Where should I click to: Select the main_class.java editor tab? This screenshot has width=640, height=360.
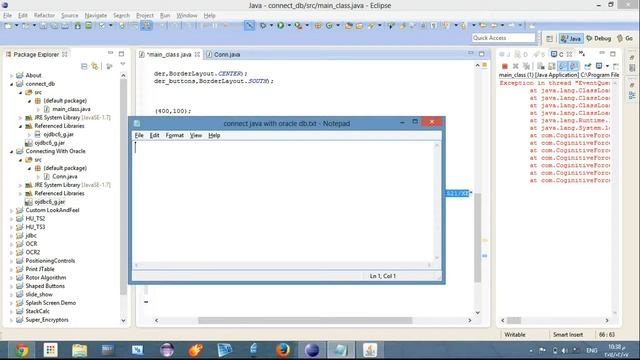click(169, 54)
